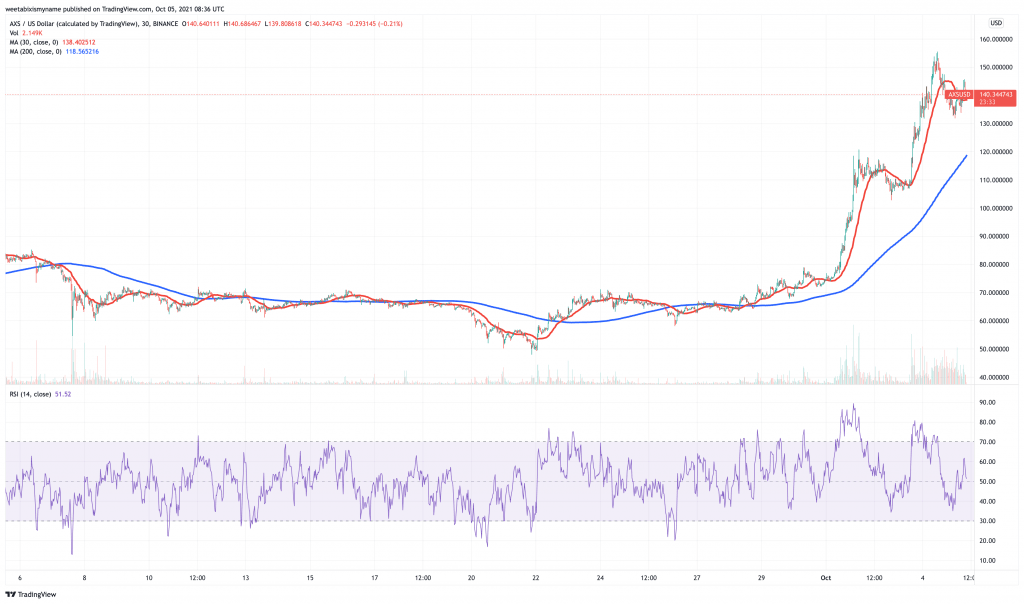Screen dimensions: 1024x604
Task: Click the AXSUSD price tag label
Action: (959, 95)
